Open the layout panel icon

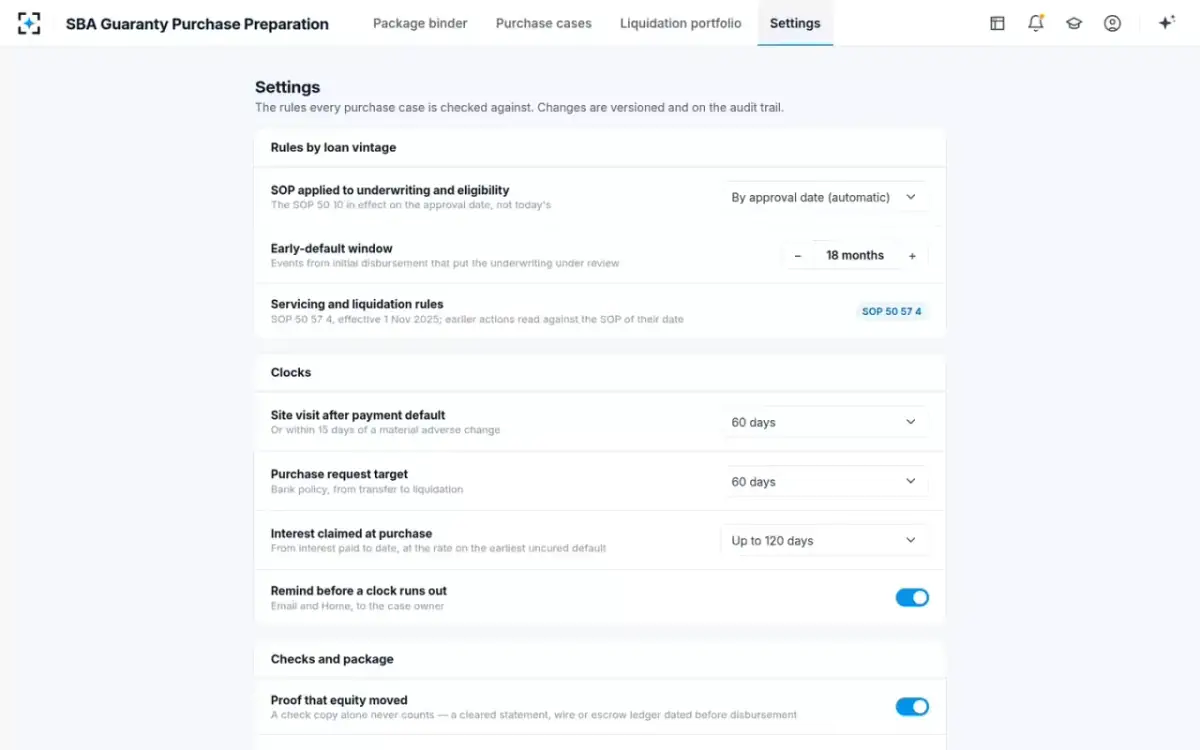pos(997,23)
